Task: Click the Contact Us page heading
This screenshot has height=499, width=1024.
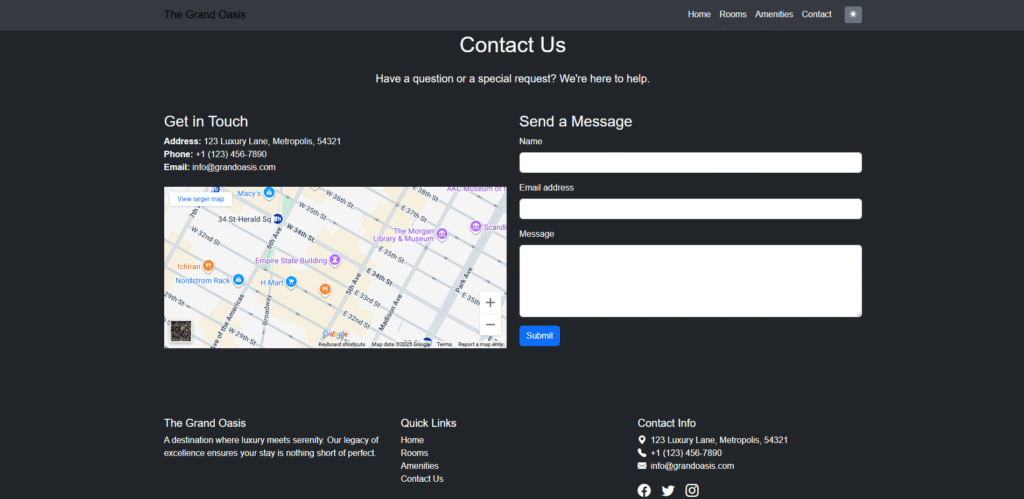Action: coord(513,45)
